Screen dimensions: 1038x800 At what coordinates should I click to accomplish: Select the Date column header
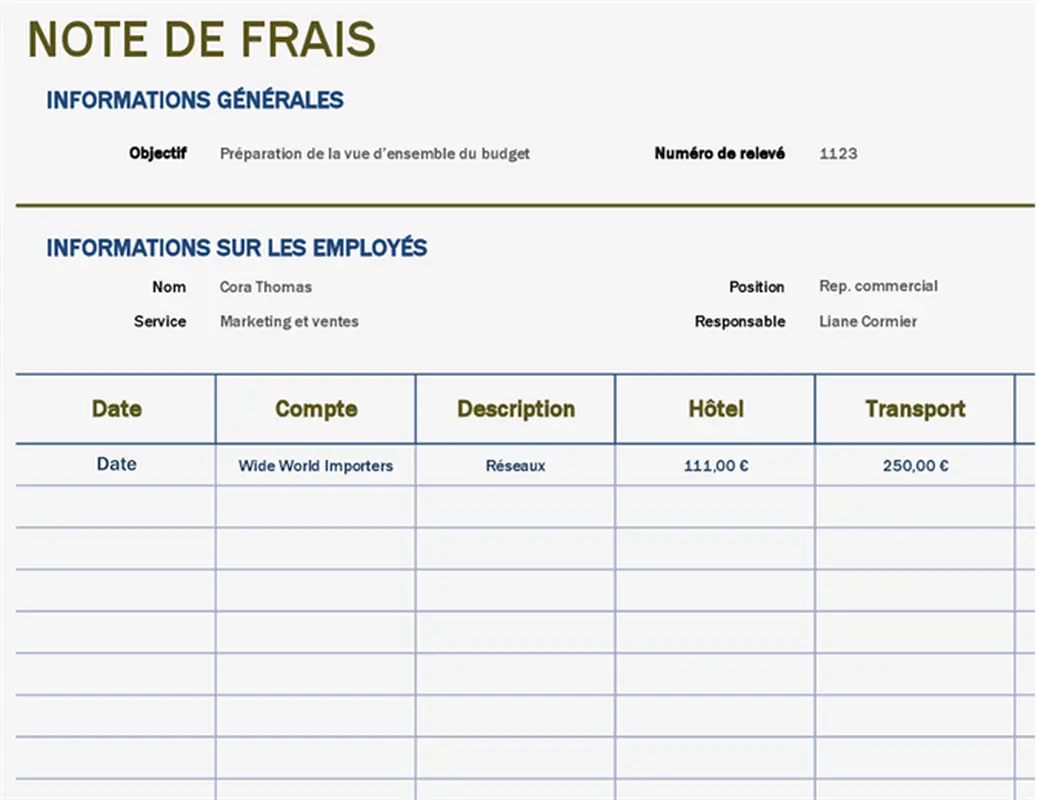point(116,409)
